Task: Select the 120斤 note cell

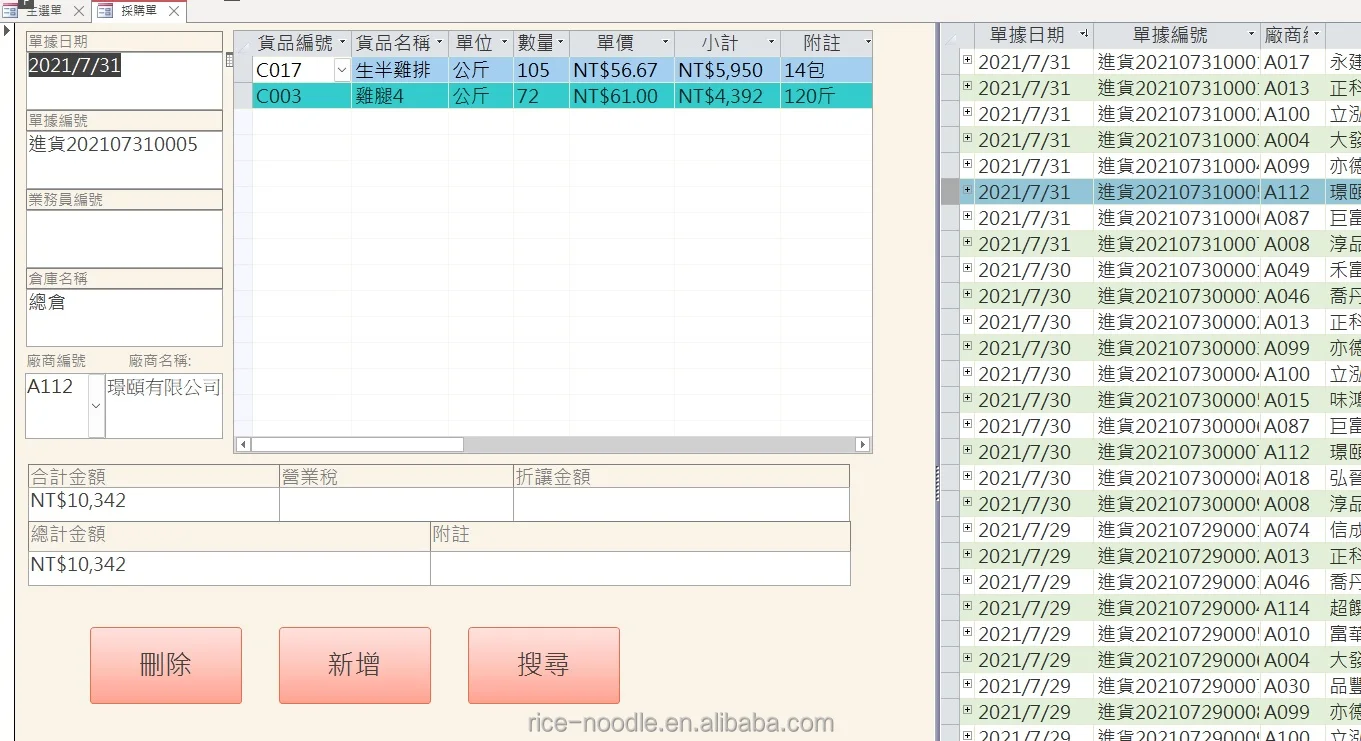Action: click(825, 96)
